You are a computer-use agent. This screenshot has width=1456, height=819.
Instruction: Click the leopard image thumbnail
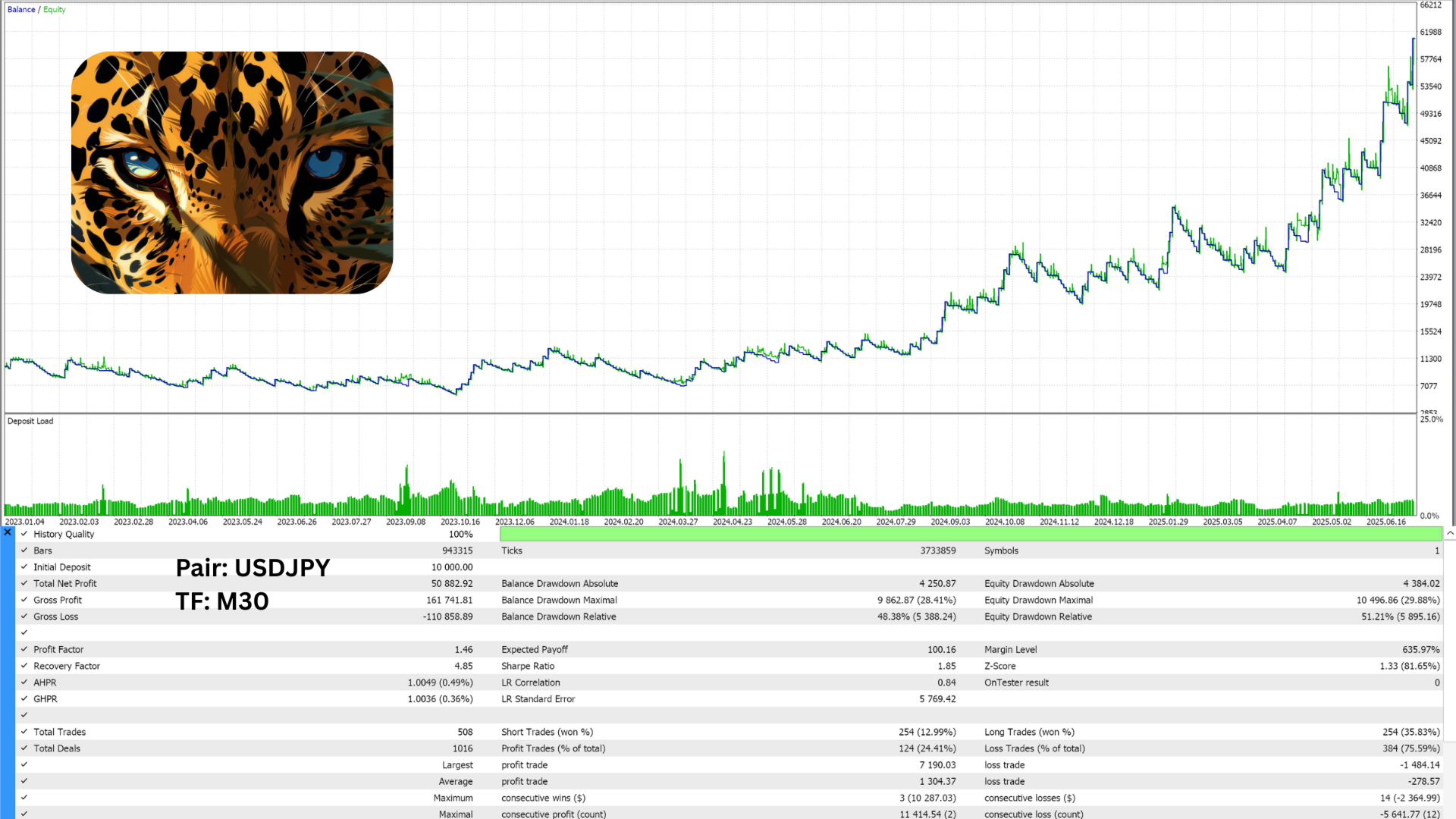click(232, 173)
